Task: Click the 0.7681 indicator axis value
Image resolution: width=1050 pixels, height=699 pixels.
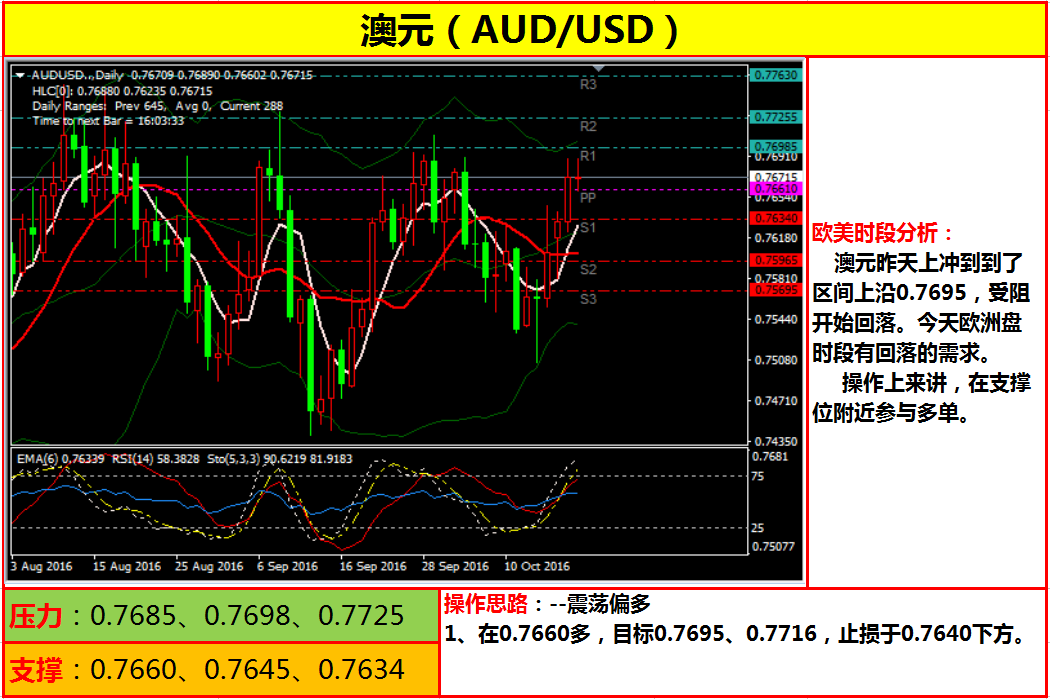Action: coord(770,457)
